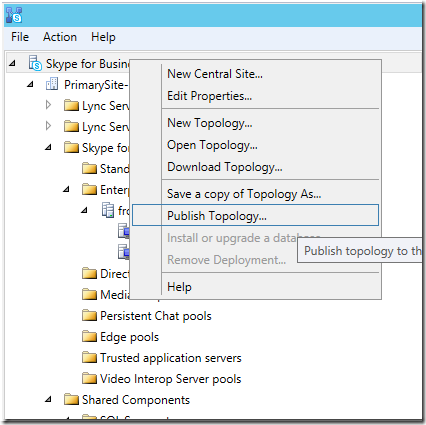Click the second Lync Server folder icon
The width and height of the screenshot is (426, 425).
(x=71, y=126)
